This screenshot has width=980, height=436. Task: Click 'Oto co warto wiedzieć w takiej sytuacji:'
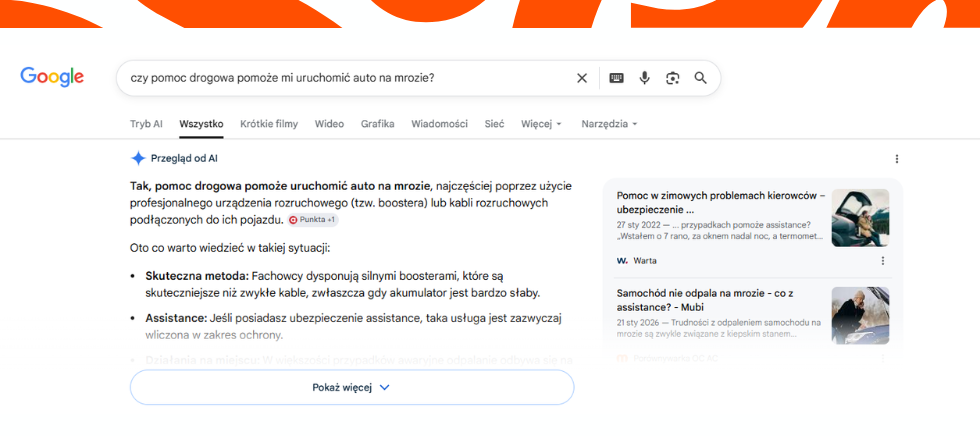[229, 248]
